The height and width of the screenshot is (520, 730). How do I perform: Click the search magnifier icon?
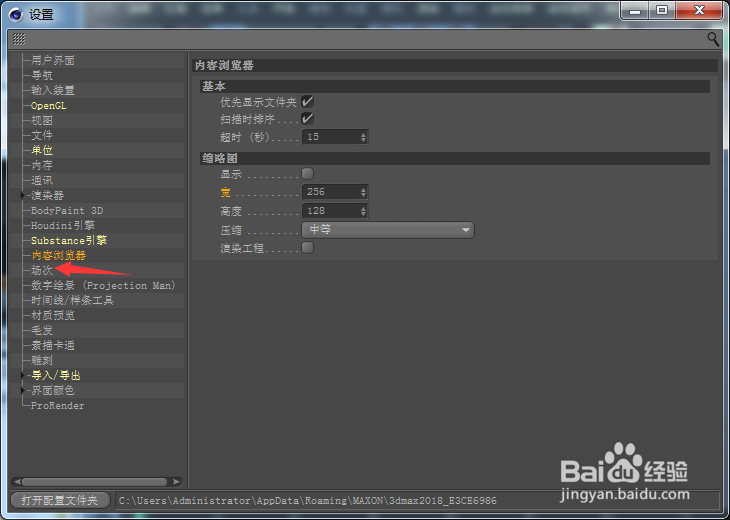(712, 39)
